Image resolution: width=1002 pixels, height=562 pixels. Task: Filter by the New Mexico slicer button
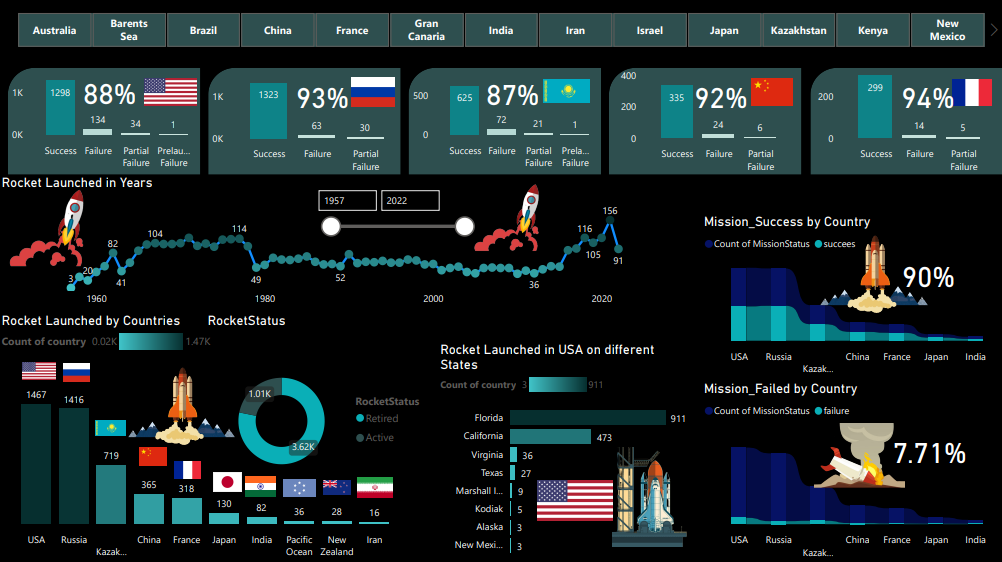947,30
